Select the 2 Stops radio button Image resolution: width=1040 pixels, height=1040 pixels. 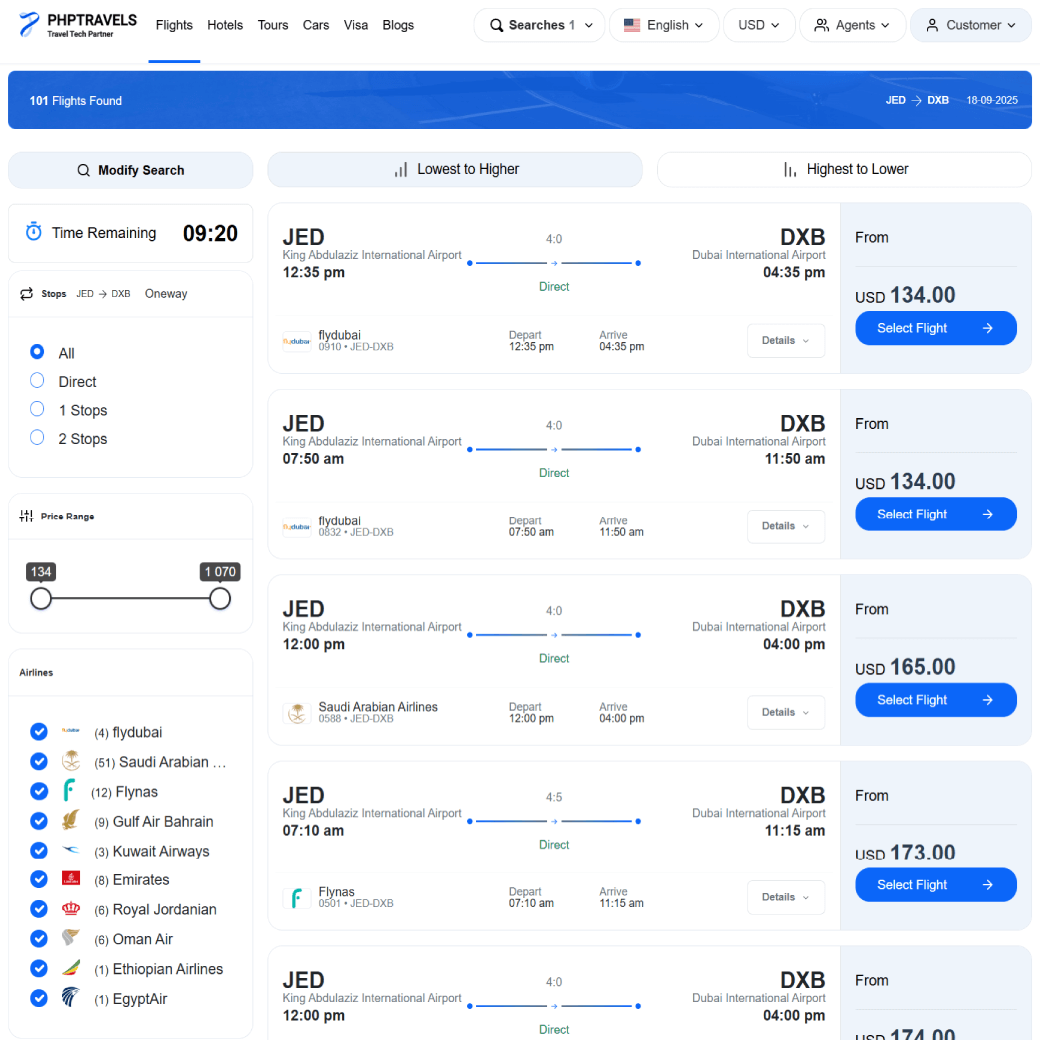pyautogui.click(x=37, y=437)
